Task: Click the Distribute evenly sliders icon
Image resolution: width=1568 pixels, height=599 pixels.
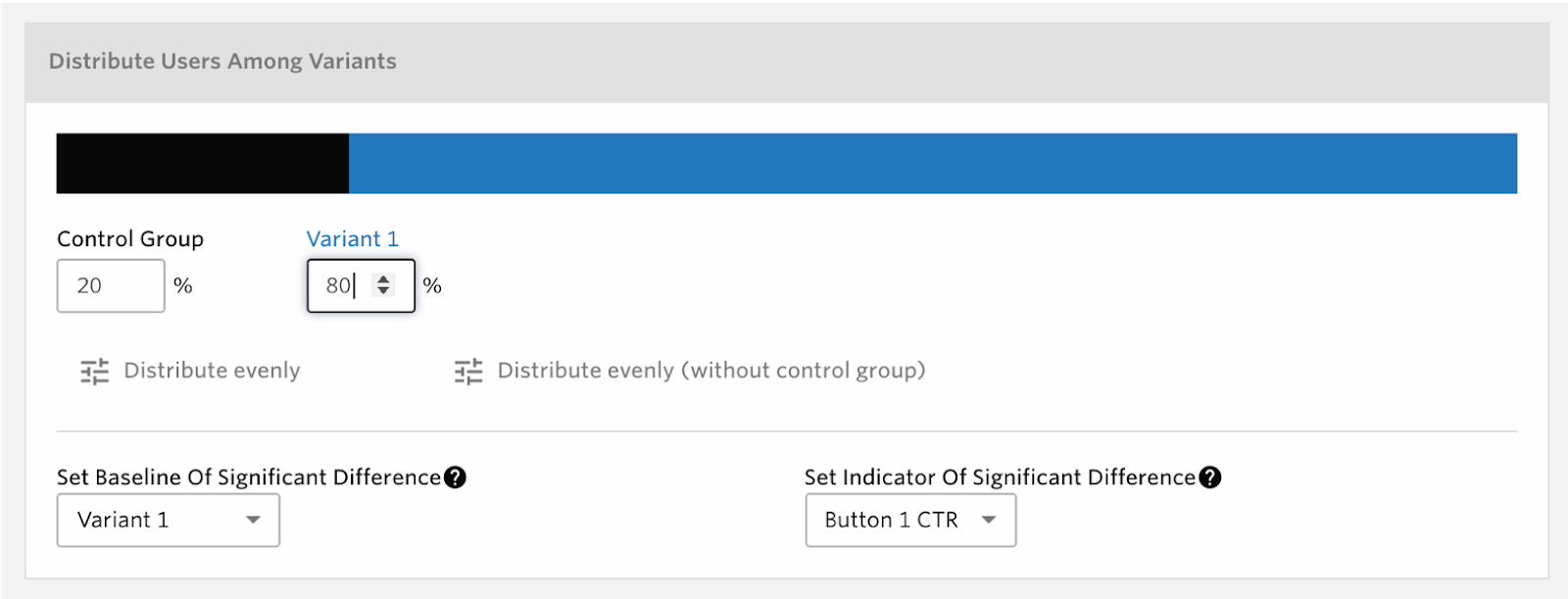Action: pos(94,372)
